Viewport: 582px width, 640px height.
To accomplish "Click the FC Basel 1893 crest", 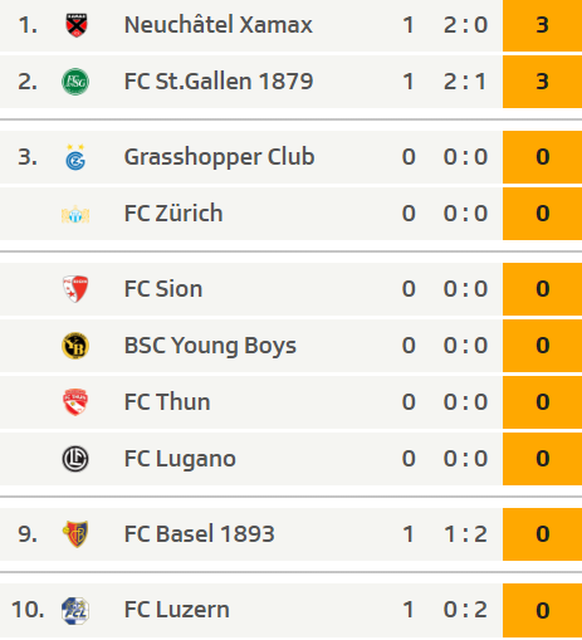I will 76,534.
